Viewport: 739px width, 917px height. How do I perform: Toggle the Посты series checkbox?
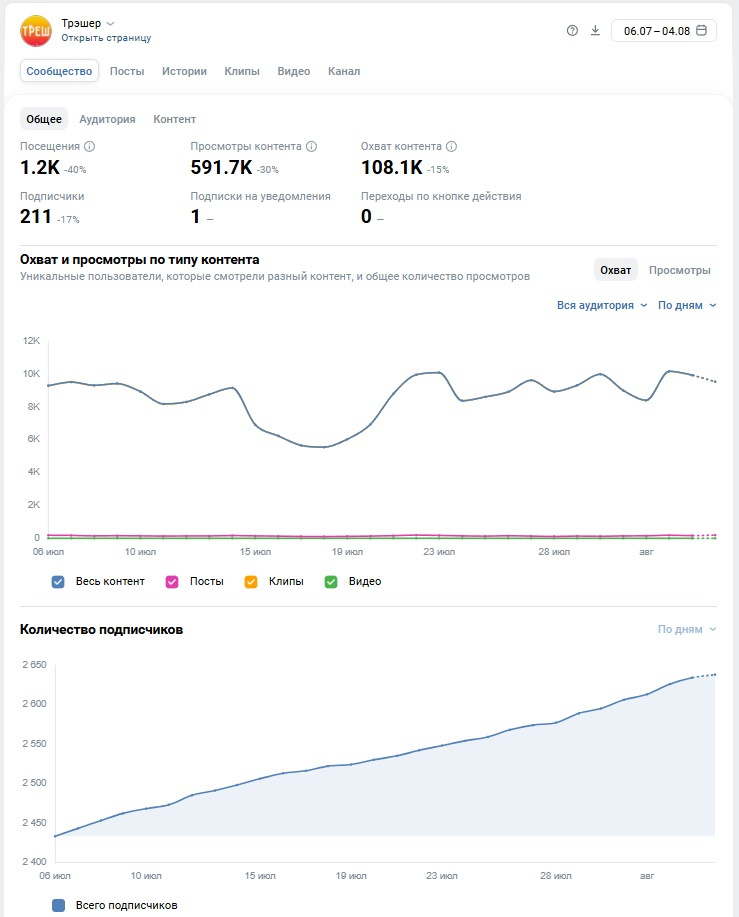pos(172,582)
